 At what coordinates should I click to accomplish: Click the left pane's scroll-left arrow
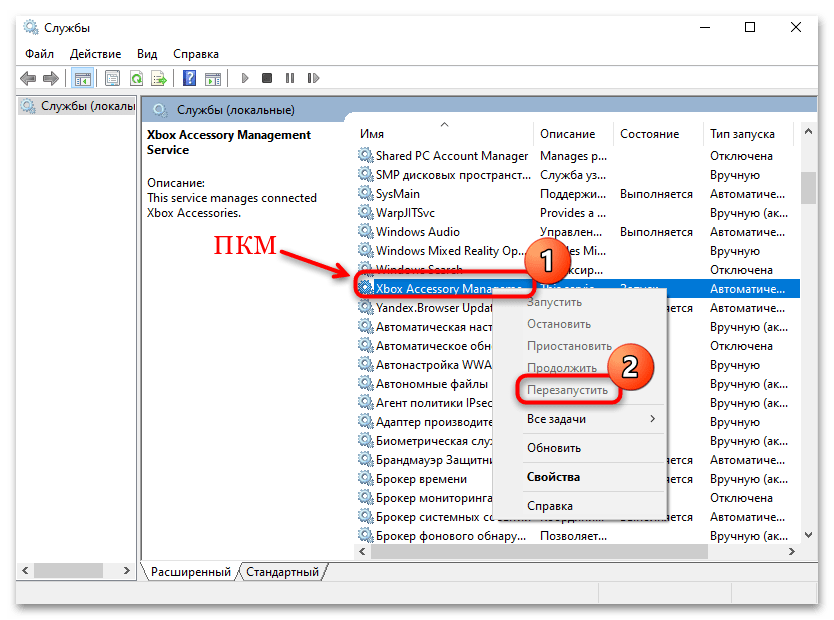(x=25, y=571)
